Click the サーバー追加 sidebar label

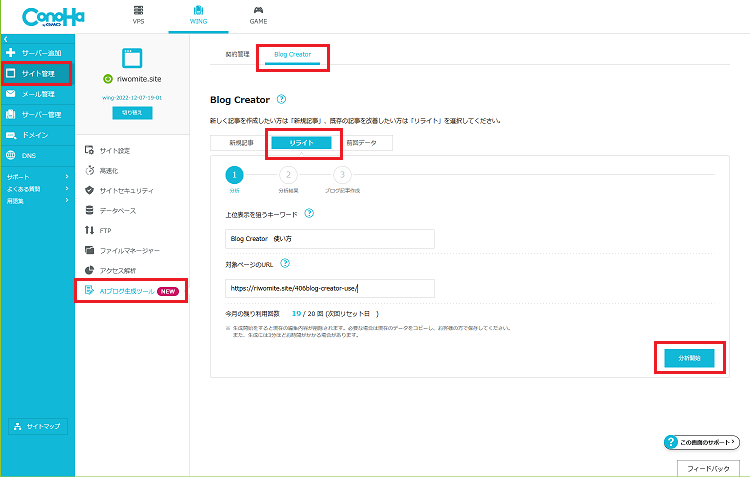pyautogui.click(x=42, y=53)
